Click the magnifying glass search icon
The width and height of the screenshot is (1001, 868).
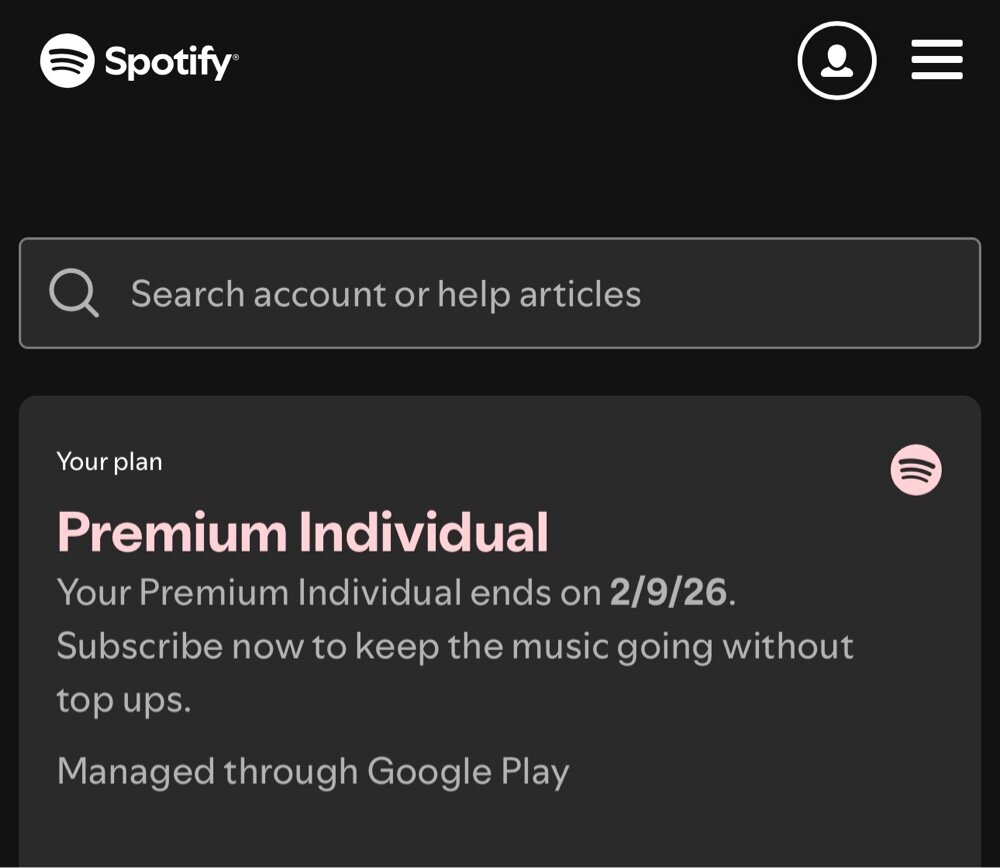(x=74, y=293)
